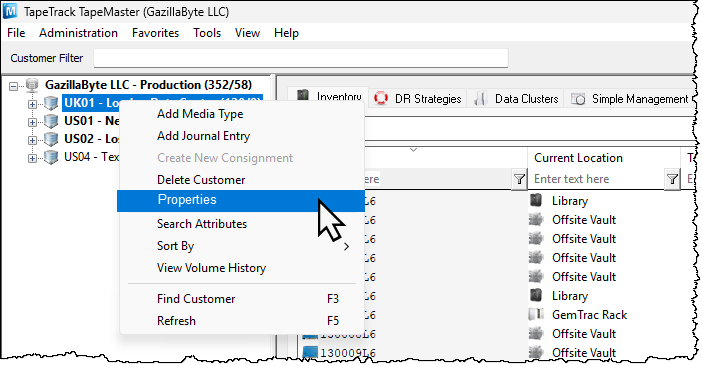Click the filter funnel in Current Location column
Screen dimensions: 702x365
click(672, 179)
